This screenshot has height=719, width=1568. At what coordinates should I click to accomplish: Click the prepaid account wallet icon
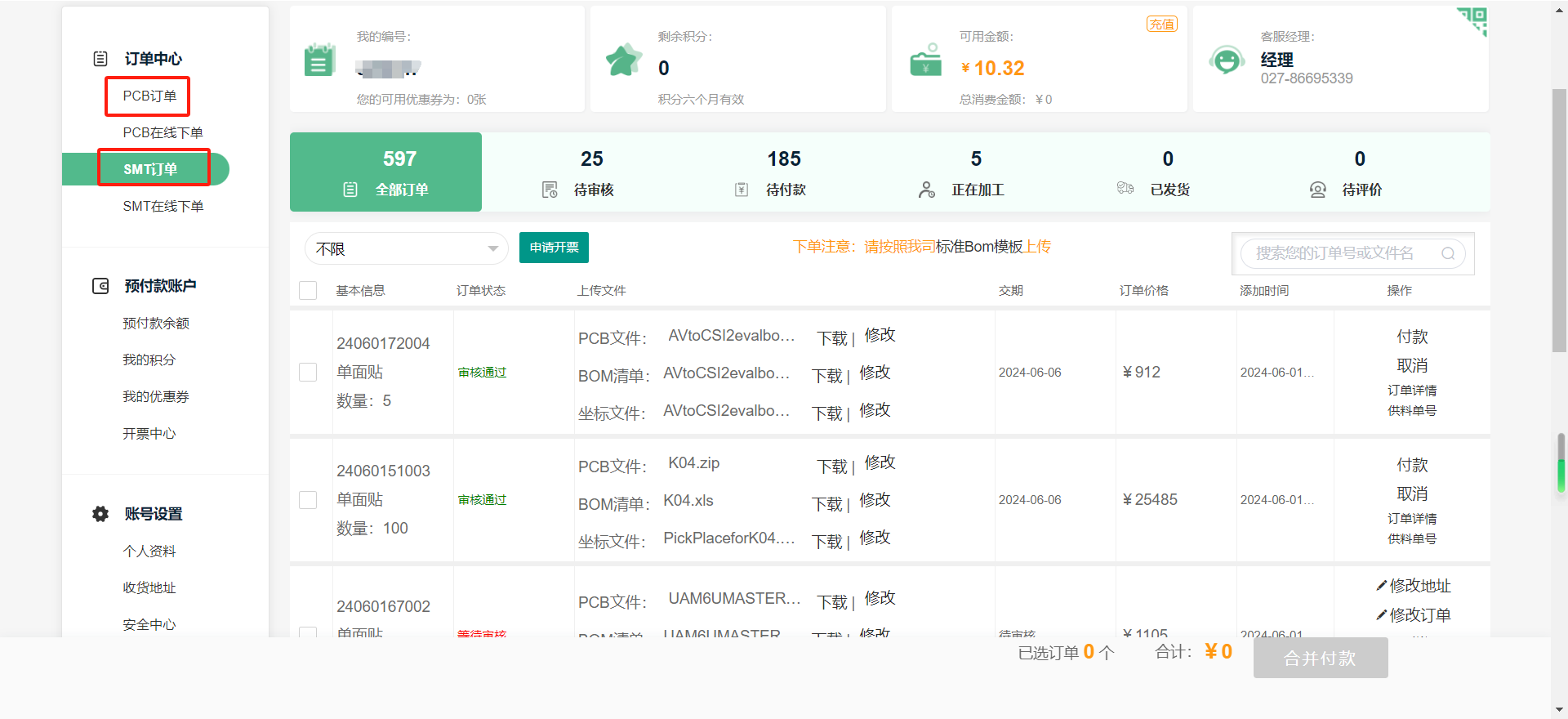click(x=100, y=286)
